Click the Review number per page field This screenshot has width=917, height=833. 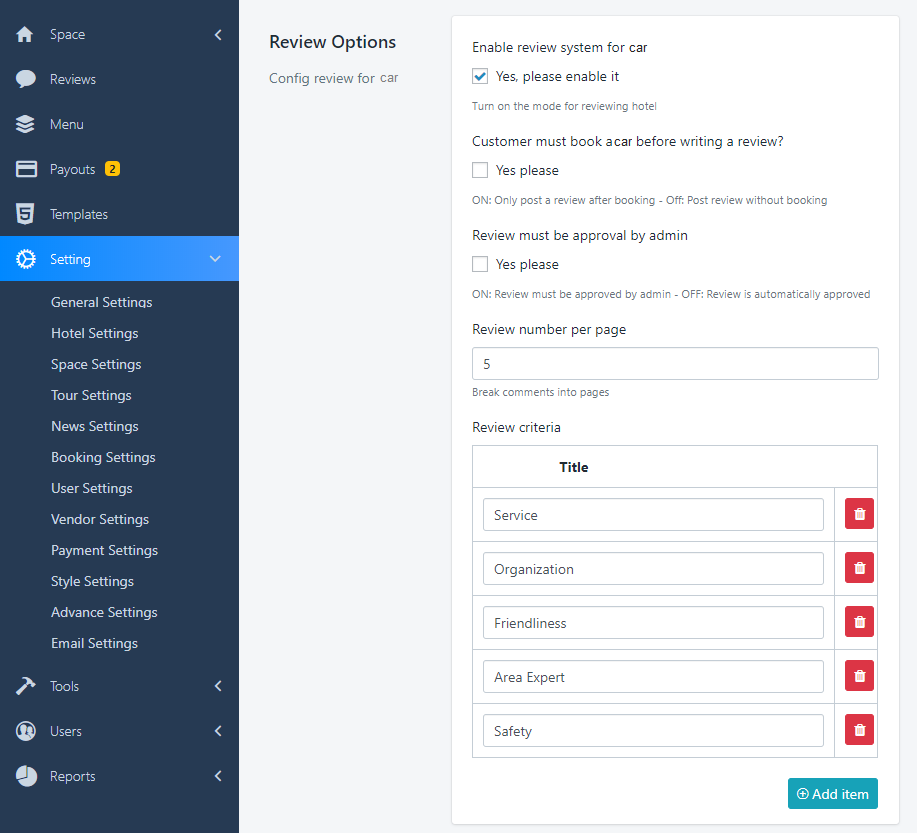pyautogui.click(x=675, y=364)
